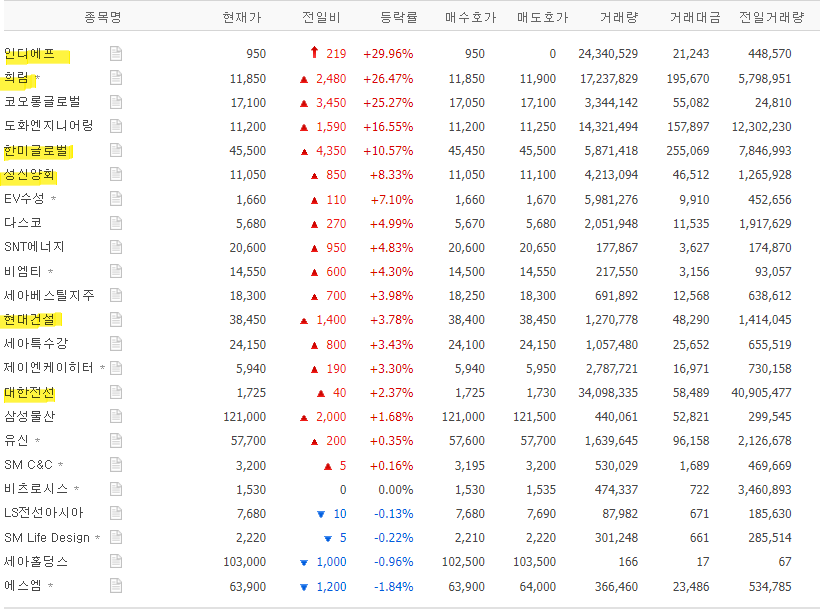Open the 인디에프 stock link

pos(29,53)
